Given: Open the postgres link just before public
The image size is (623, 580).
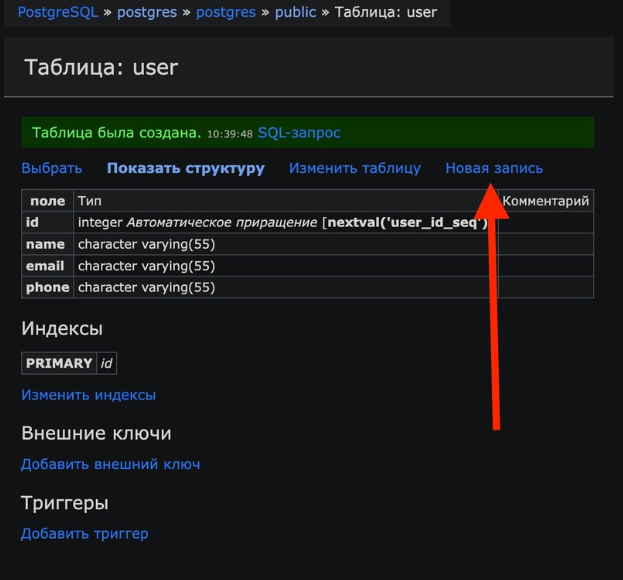Looking at the screenshot, I should tap(227, 12).
